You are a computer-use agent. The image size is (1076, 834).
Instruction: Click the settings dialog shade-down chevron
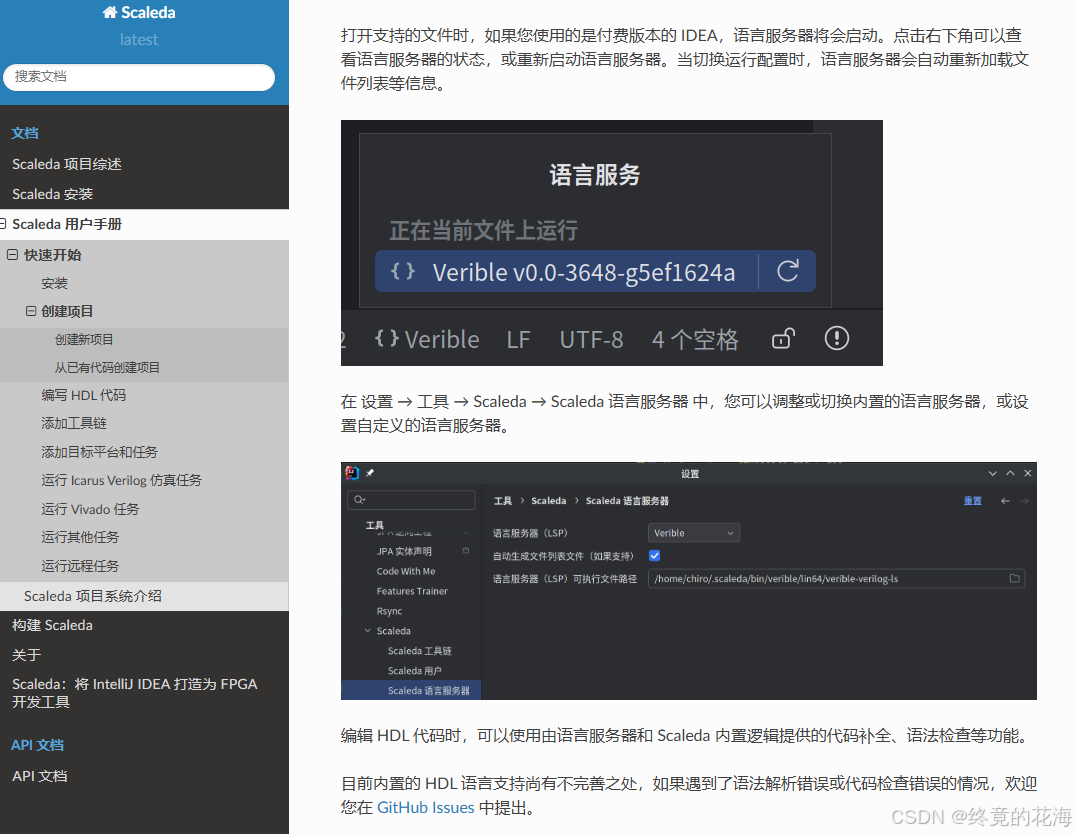[992, 474]
